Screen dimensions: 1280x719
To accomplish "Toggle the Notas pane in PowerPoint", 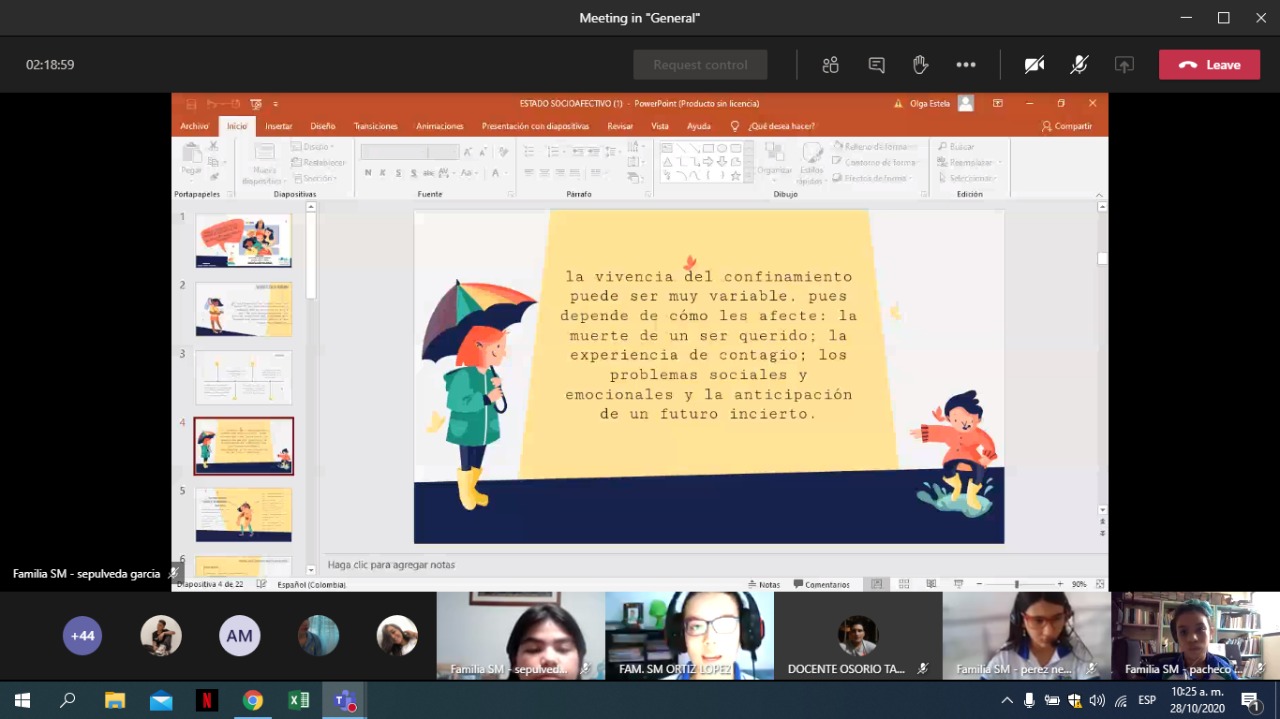I will [763, 584].
